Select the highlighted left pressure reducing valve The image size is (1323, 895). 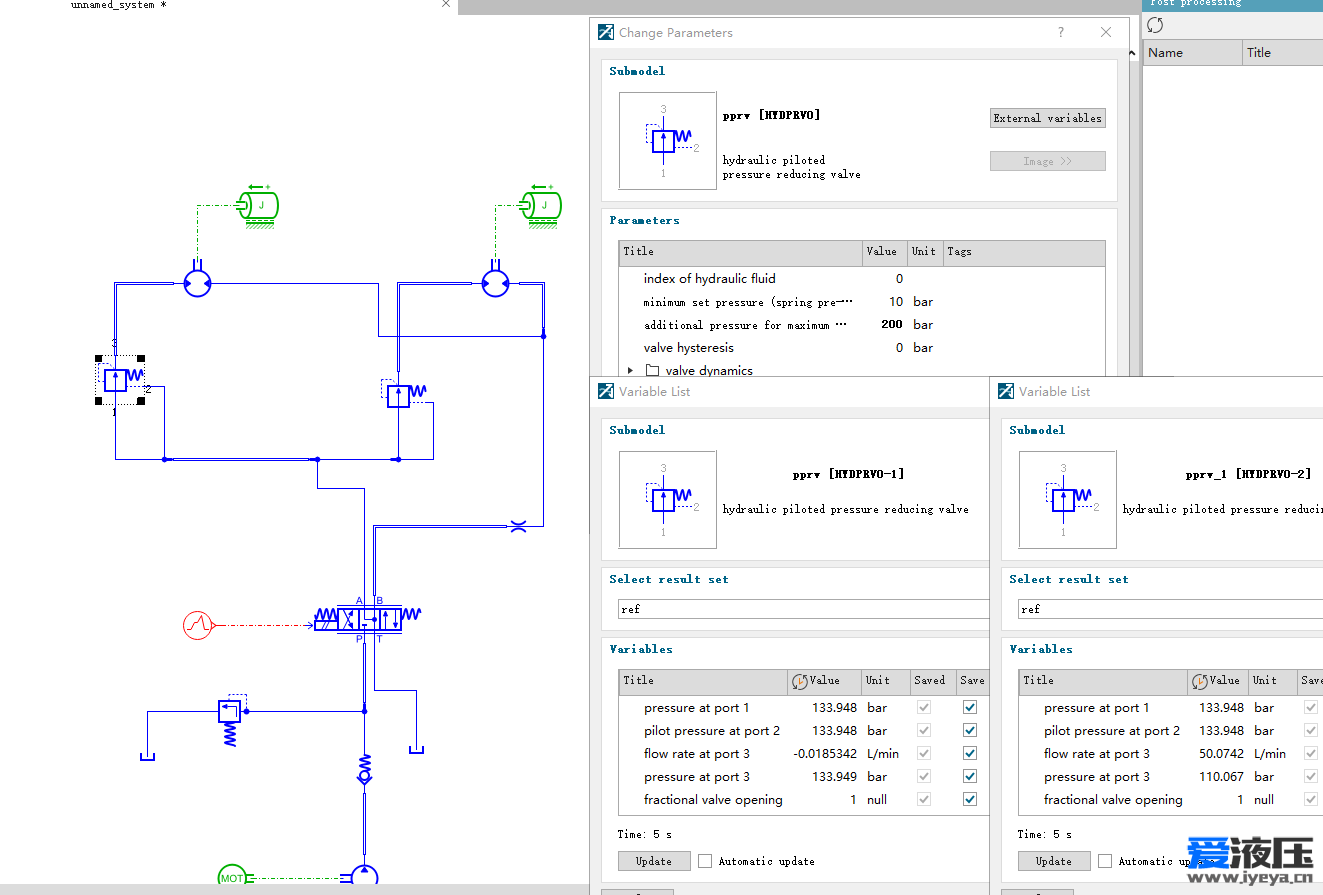[119, 380]
